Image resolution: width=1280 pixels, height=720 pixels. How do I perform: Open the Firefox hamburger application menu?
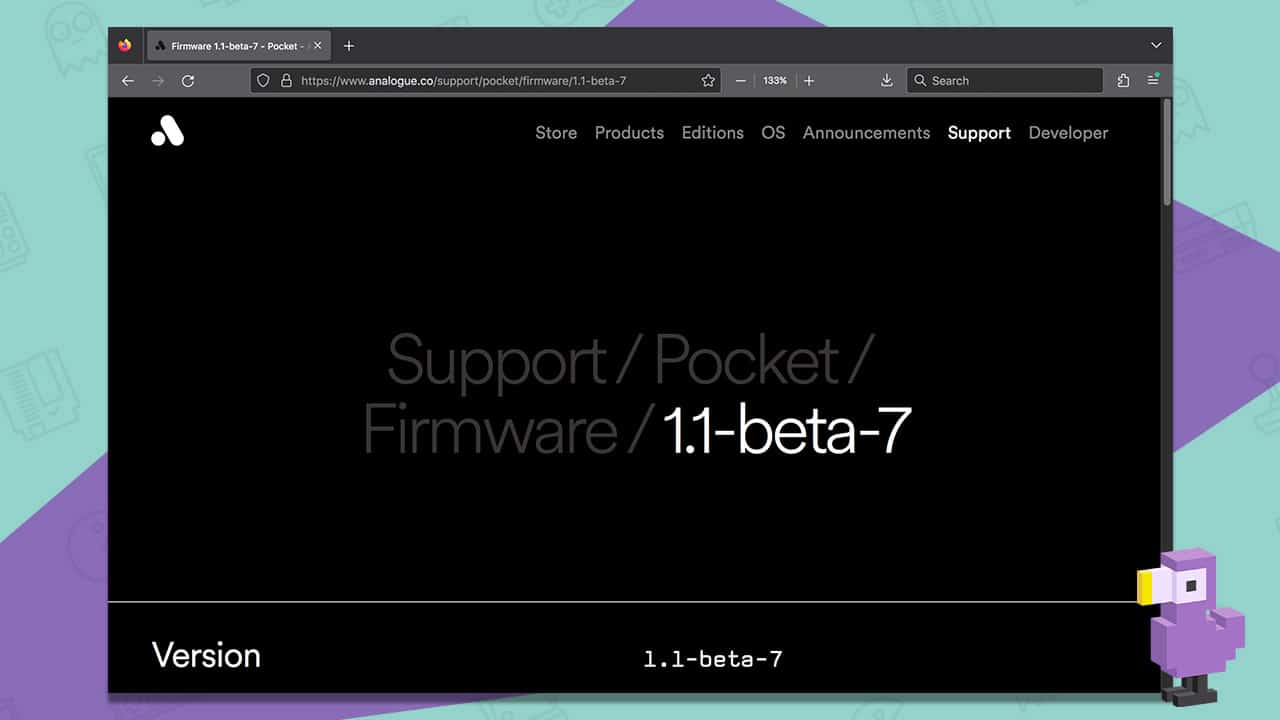[1153, 81]
